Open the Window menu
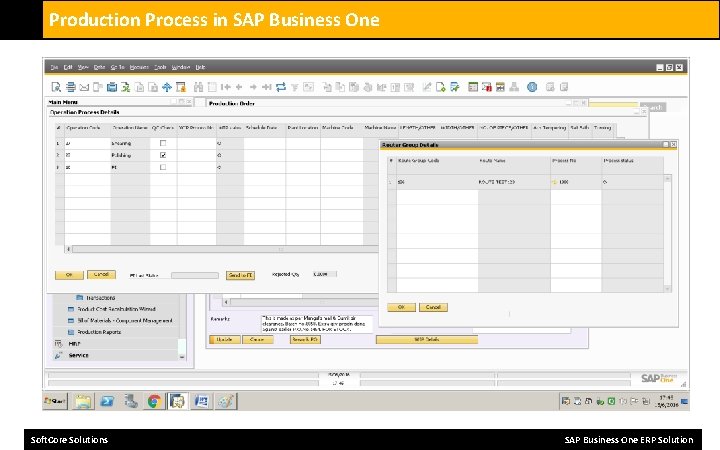 point(181,67)
